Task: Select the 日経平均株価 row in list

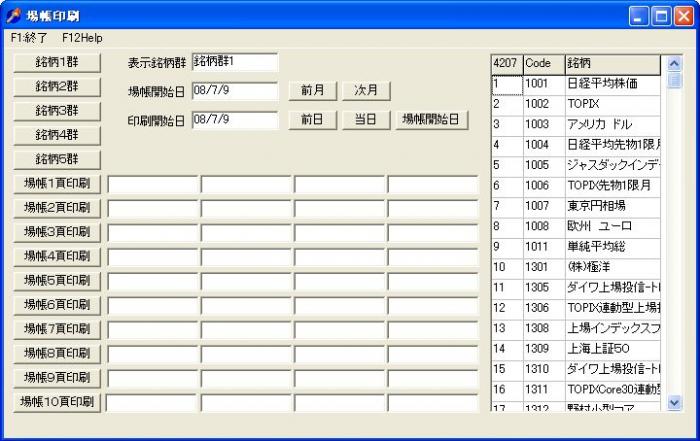Action: (x=610, y=84)
